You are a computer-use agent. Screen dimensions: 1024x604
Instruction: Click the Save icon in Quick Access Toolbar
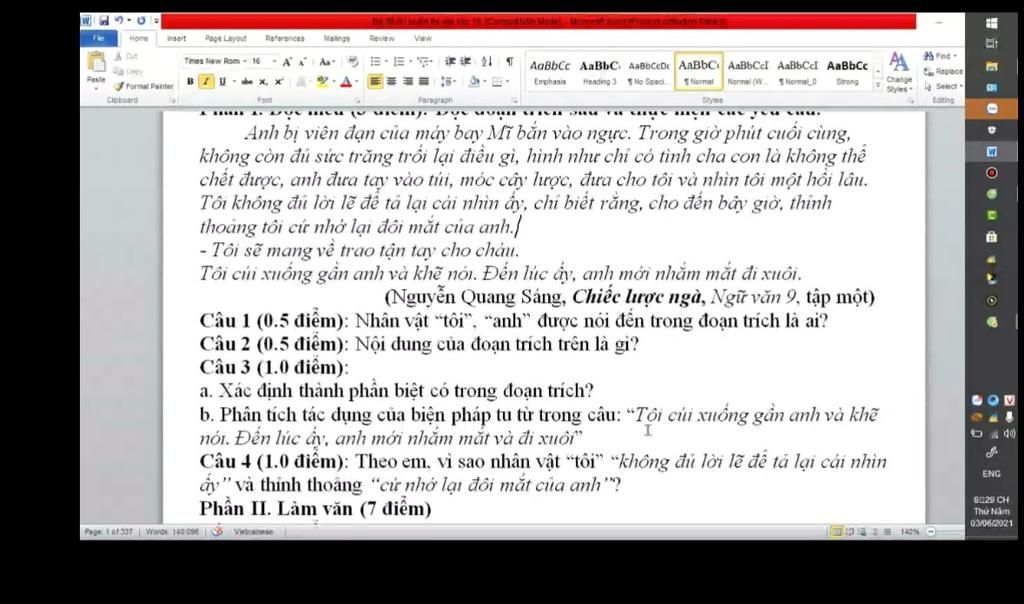[104, 21]
